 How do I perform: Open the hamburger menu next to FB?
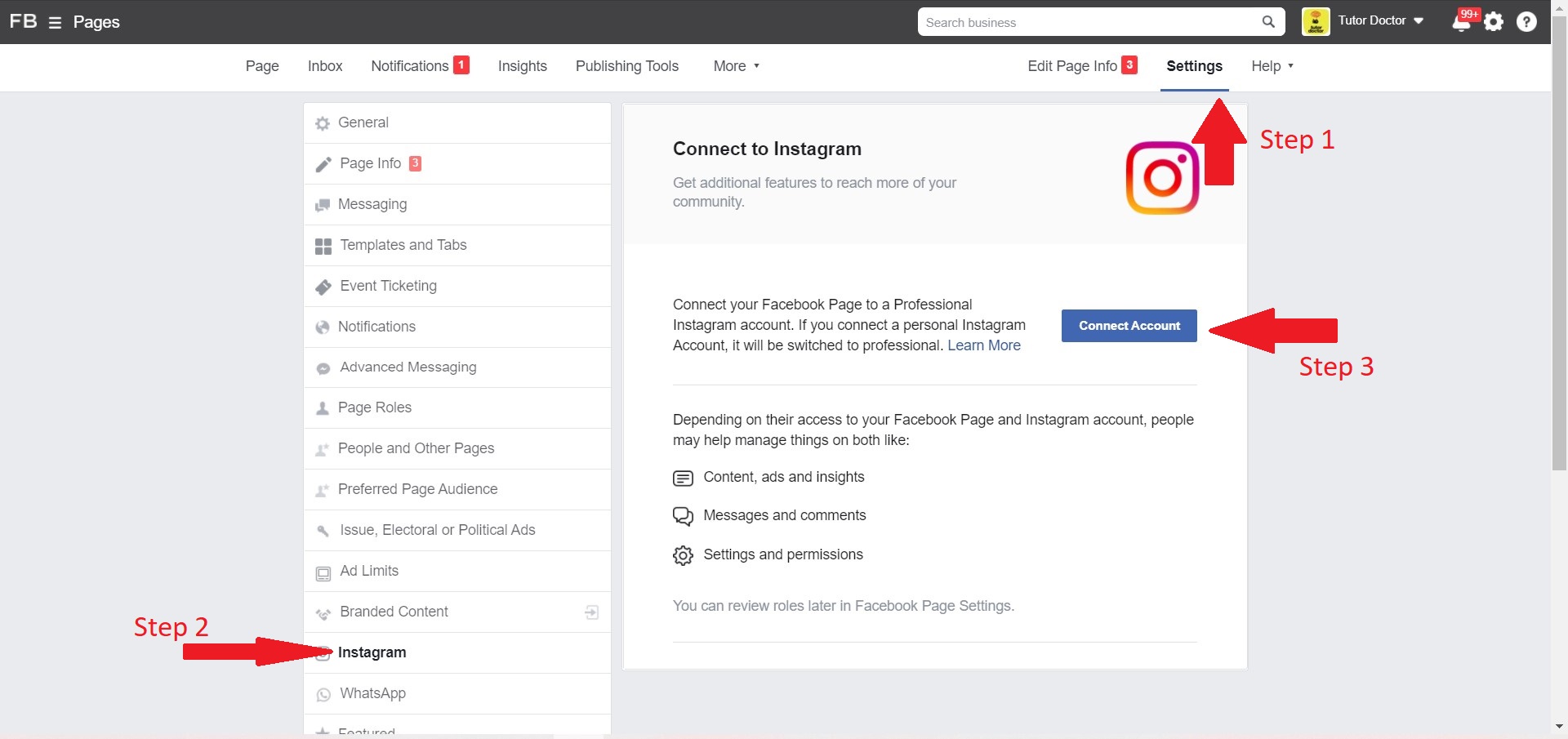[55, 23]
